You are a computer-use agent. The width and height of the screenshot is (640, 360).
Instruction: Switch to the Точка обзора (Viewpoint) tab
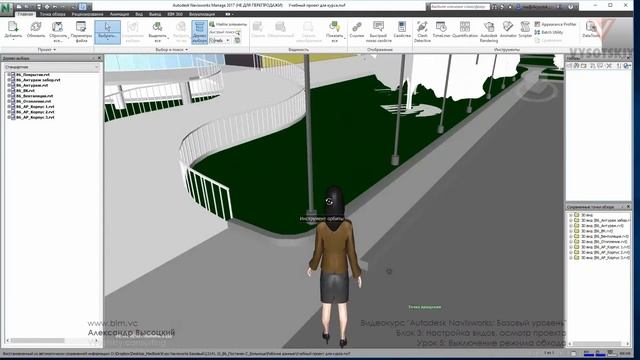tap(52, 14)
